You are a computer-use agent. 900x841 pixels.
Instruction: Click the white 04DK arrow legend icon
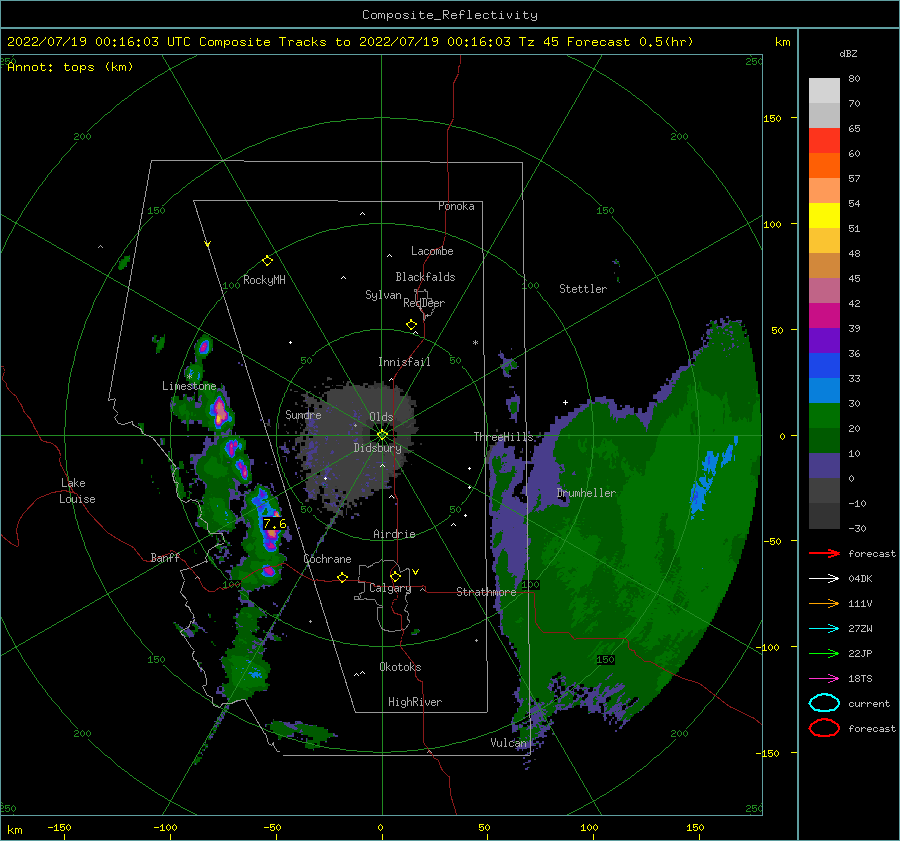pos(824,578)
